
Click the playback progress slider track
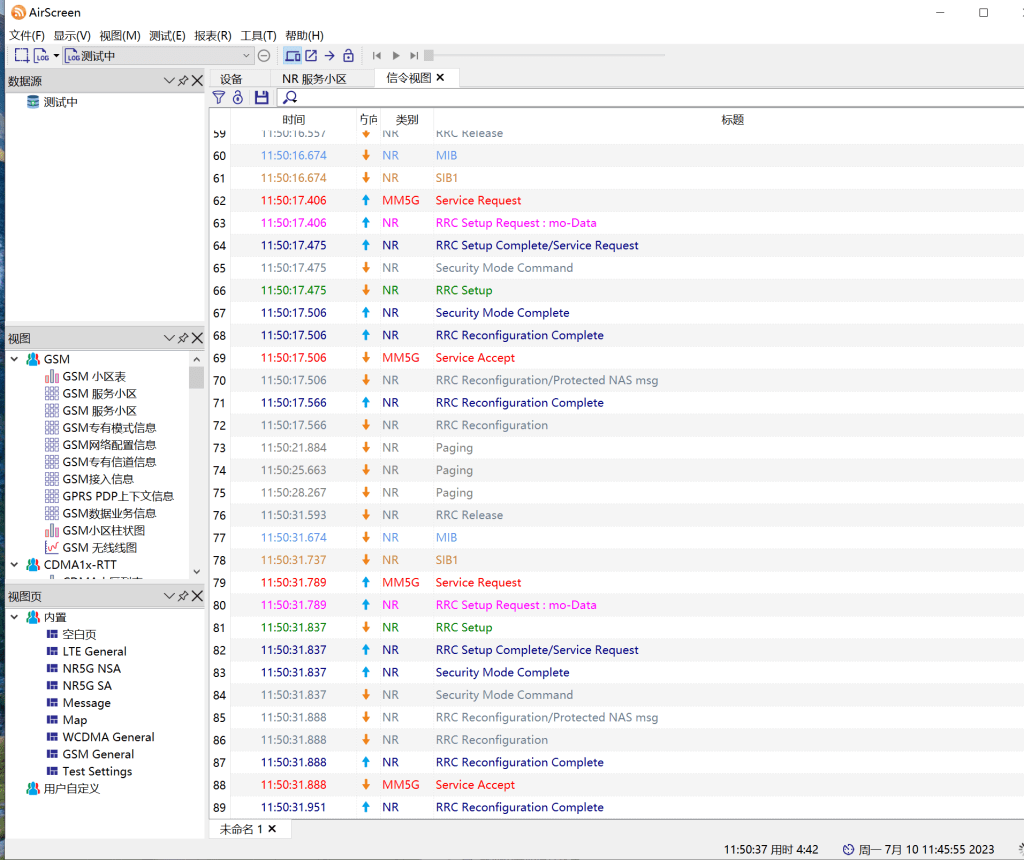coord(550,56)
